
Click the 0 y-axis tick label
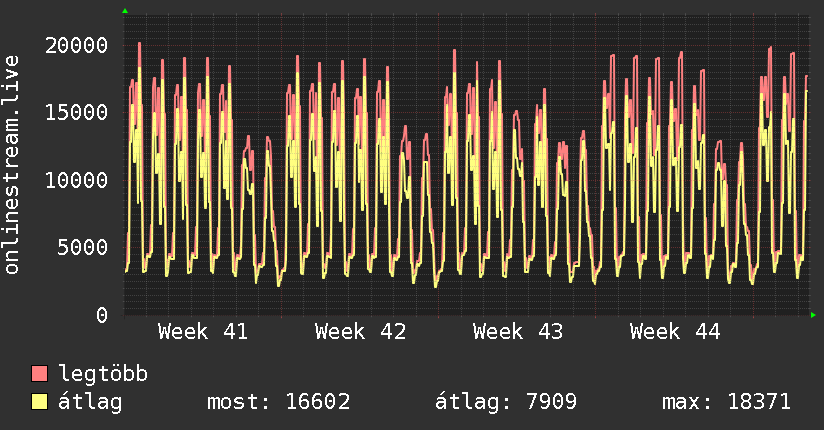(x=102, y=315)
